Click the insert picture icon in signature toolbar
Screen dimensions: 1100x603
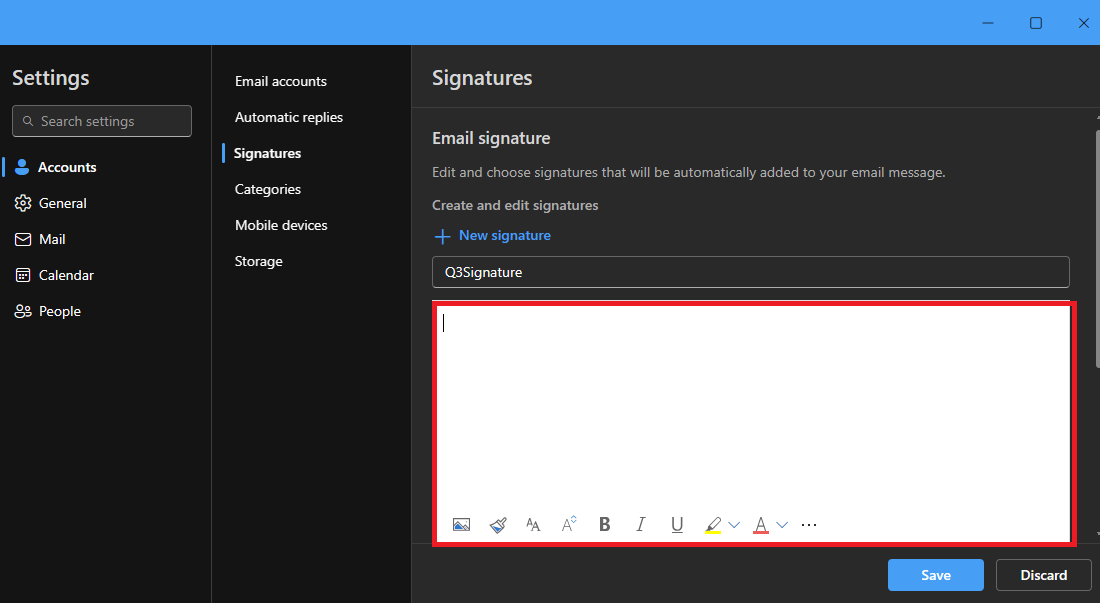(x=461, y=524)
